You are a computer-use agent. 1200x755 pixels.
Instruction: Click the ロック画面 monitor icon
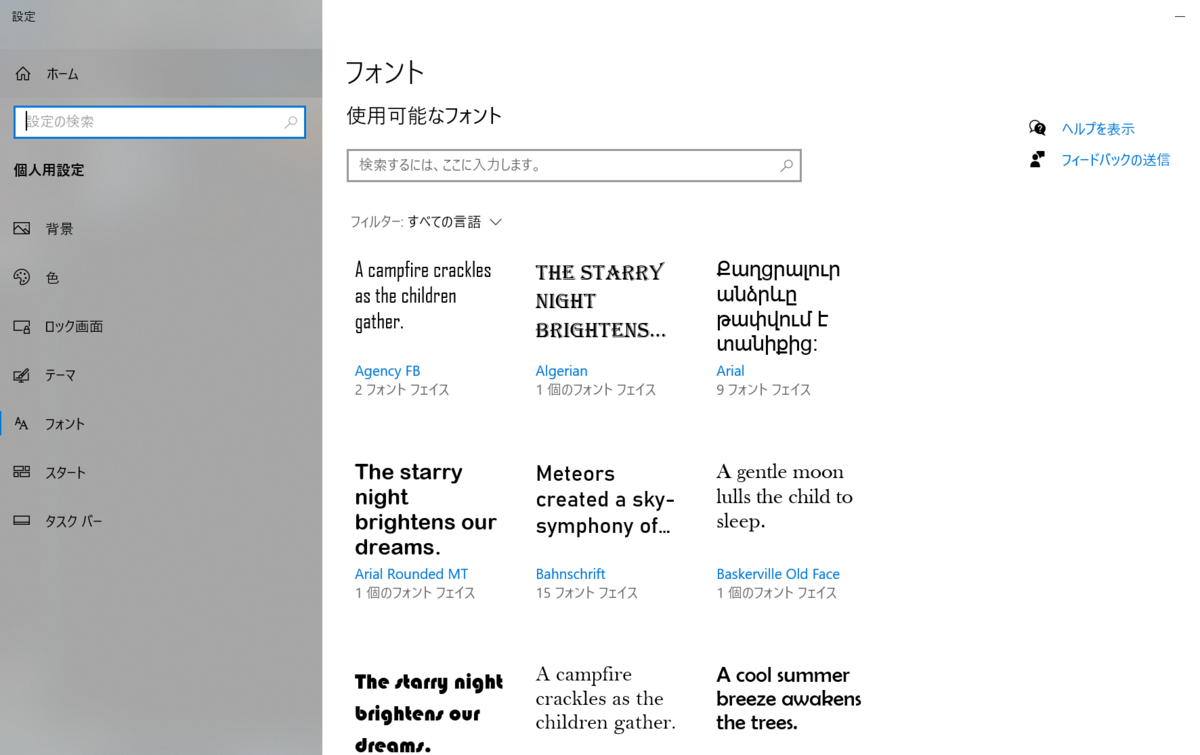22,326
